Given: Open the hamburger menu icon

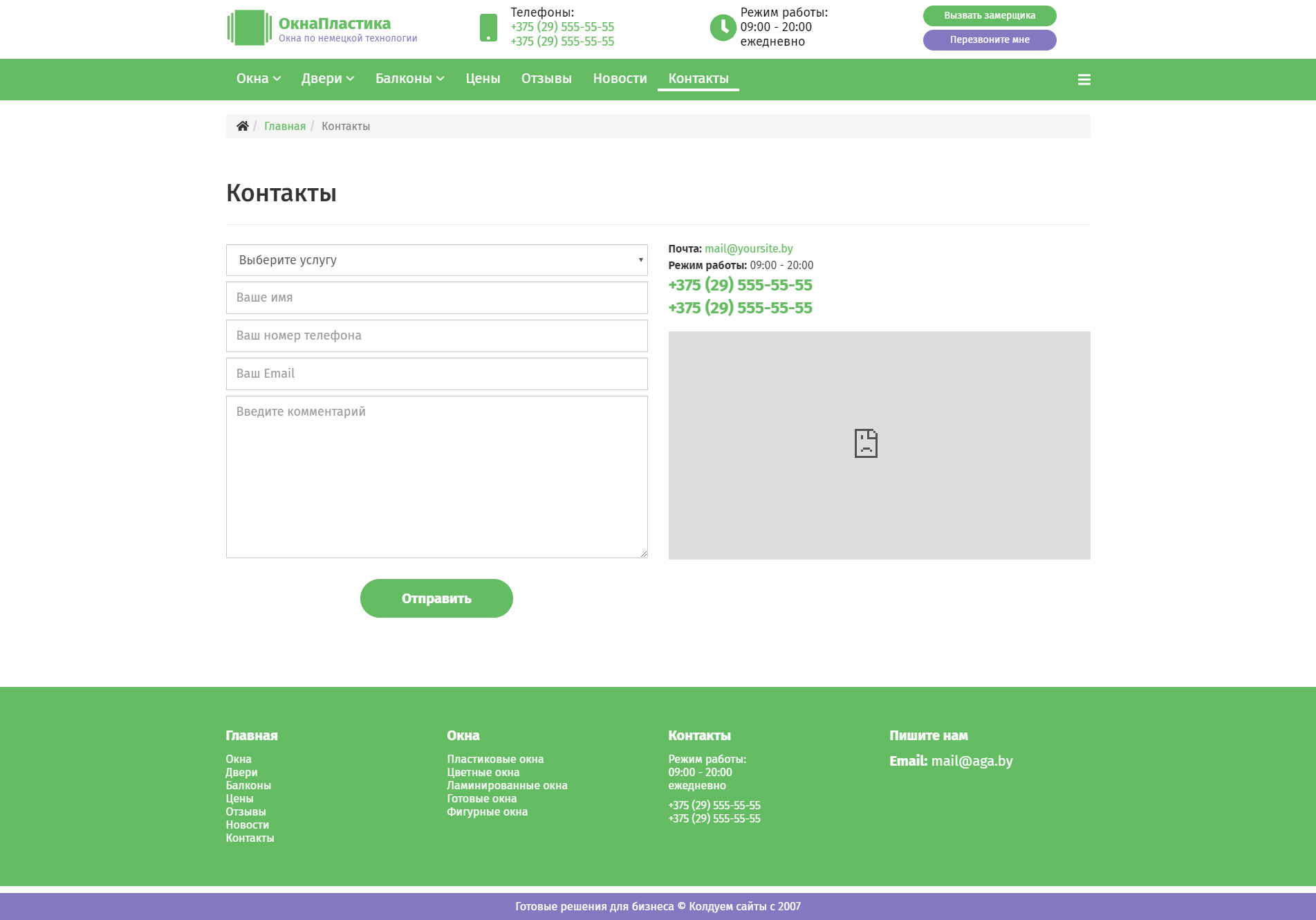Looking at the screenshot, I should click(1084, 80).
